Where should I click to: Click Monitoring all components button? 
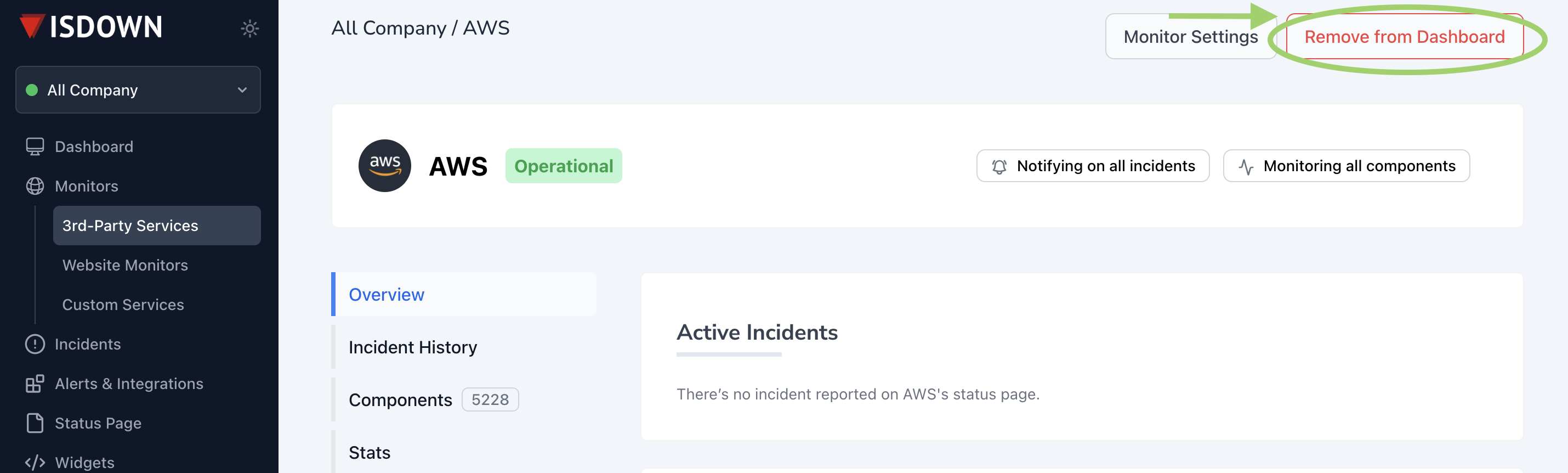click(1347, 166)
